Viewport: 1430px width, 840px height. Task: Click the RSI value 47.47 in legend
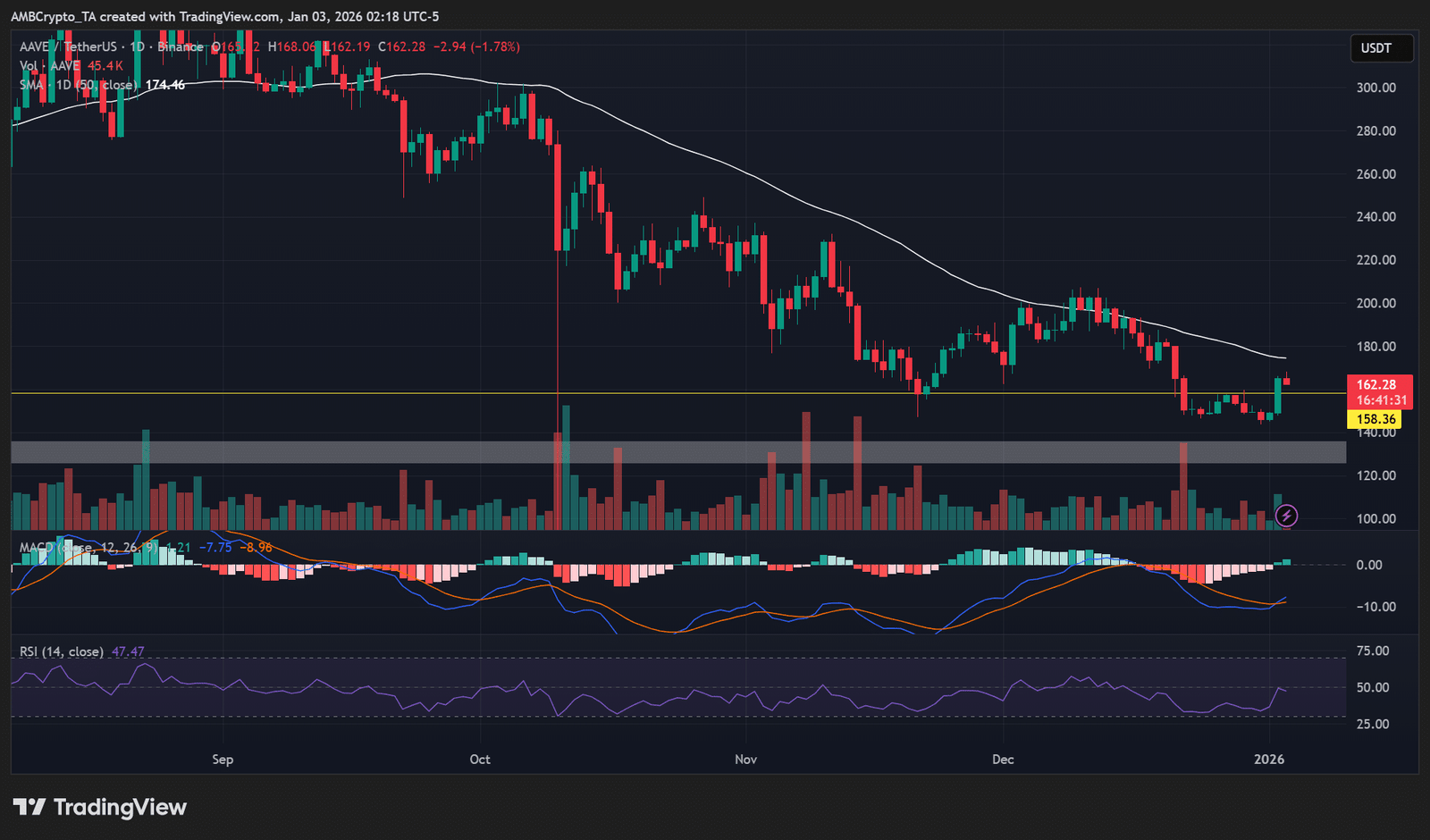[x=128, y=651]
